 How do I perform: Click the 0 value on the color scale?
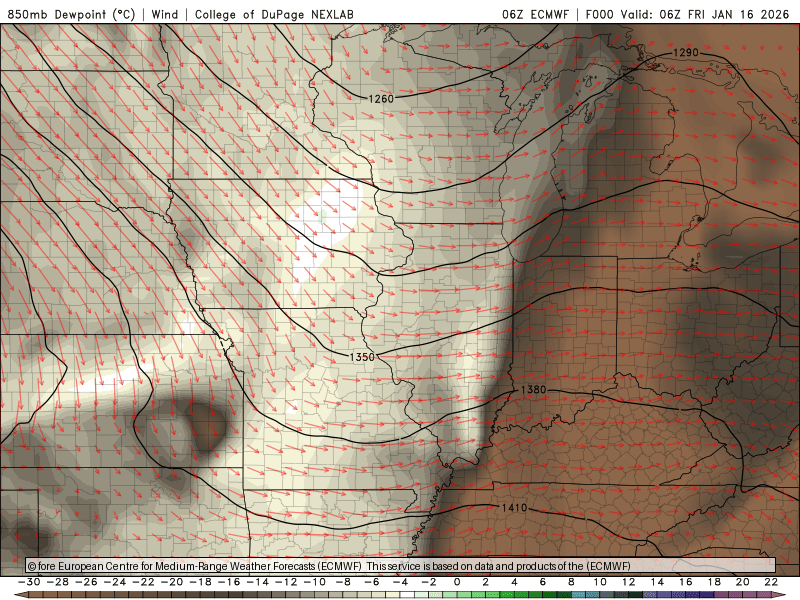457,582
